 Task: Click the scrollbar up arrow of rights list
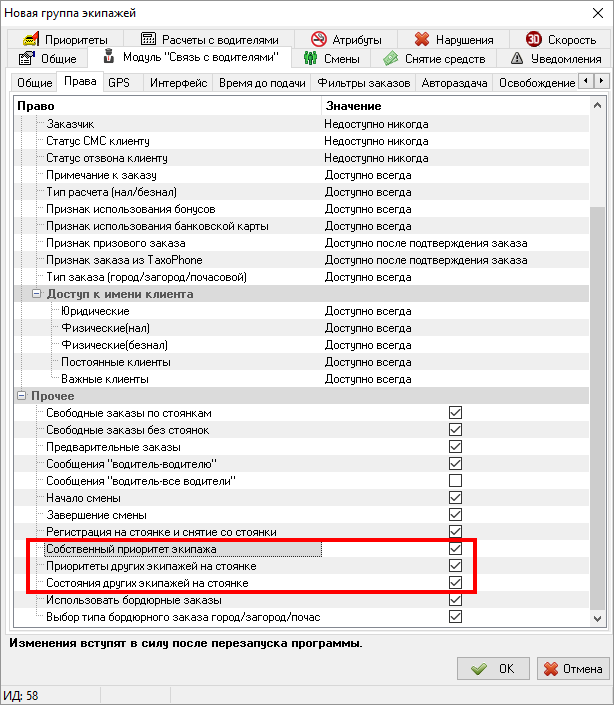click(597, 106)
